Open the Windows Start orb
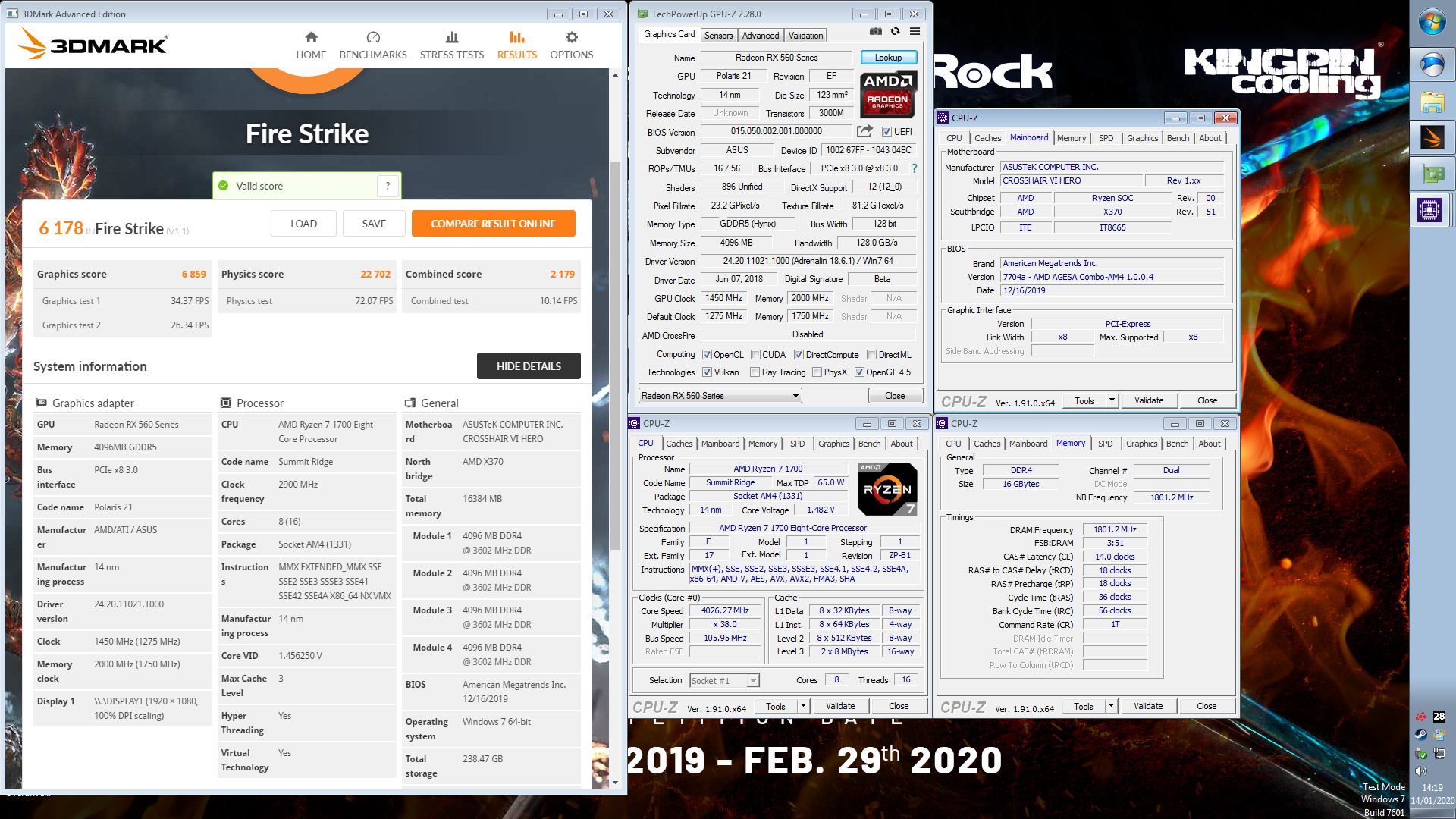 [1432, 23]
